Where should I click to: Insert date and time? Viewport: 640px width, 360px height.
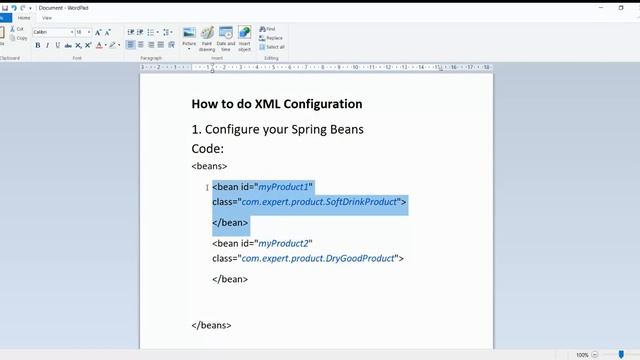point(226,39)
